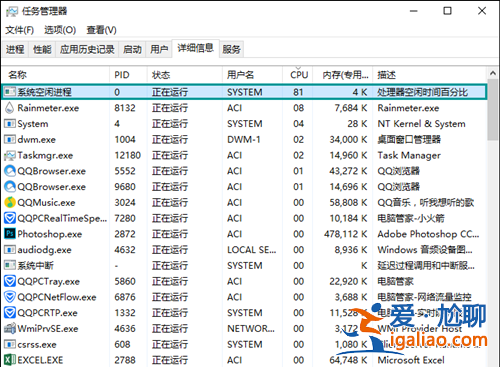Click the Task Manager title bar icon
The width and height of the screenshot is (500, 367).
(x=12, y=11)
